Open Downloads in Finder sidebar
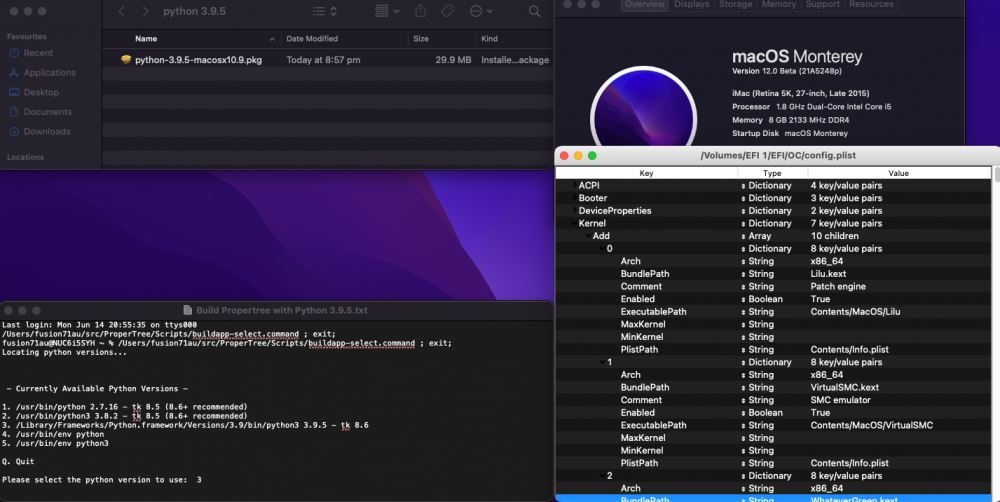The width and height of the screenshot is (1000, 502). [47, 131]
